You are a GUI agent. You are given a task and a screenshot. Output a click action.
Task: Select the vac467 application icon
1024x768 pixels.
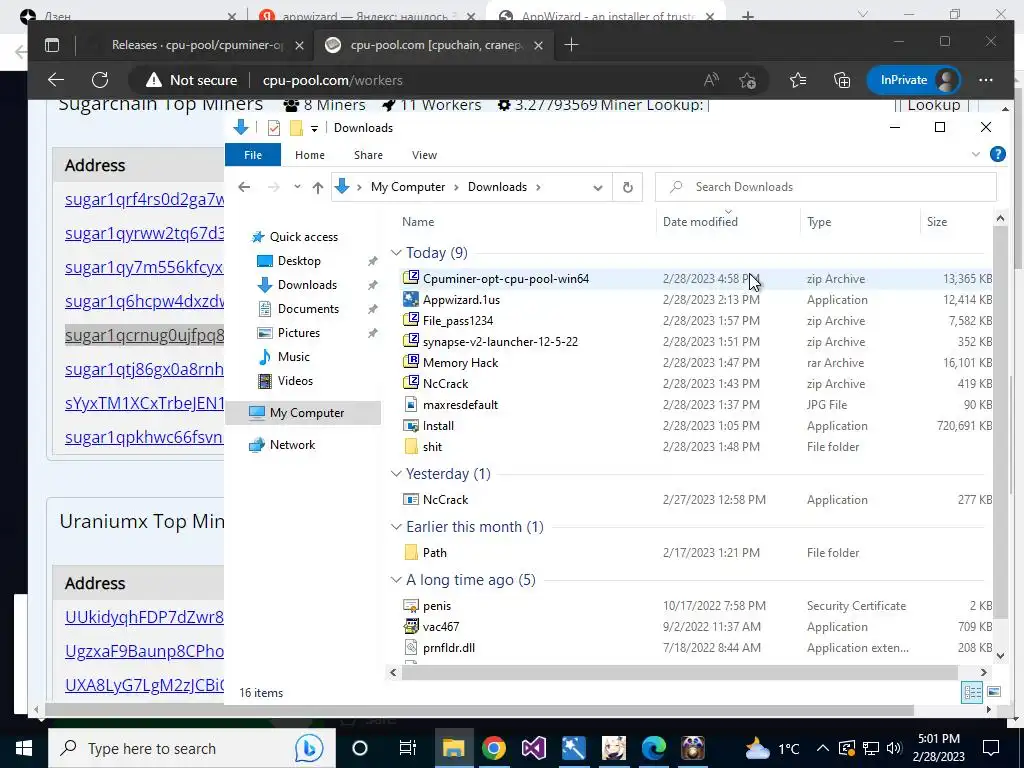pos(411,626)
